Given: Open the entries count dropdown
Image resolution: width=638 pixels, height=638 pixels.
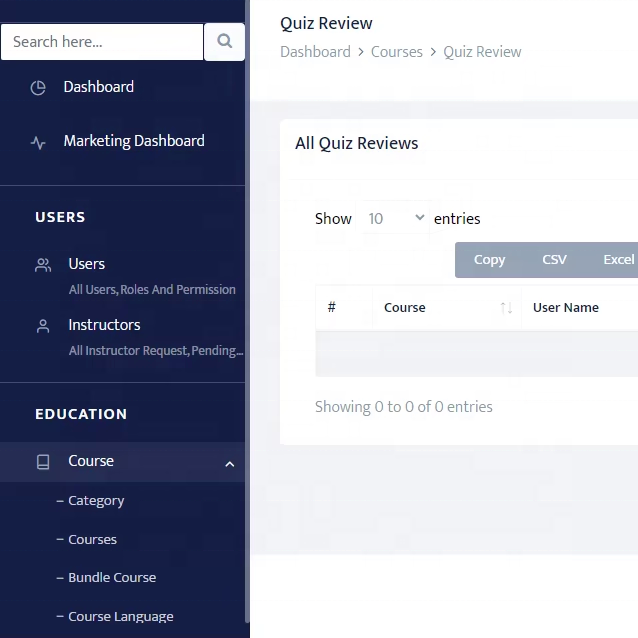Looking at the screenshot, I should (x=395, y=218).
